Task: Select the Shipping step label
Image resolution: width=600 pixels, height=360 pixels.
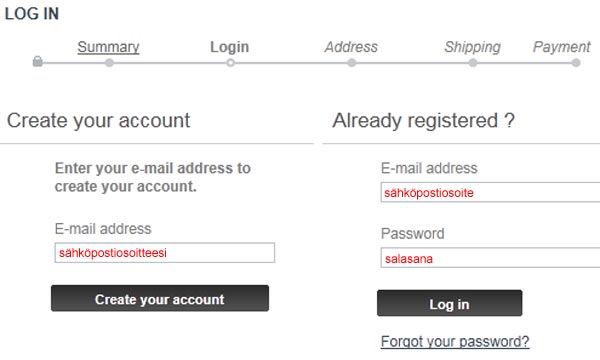Action: (x=473, y=47)
